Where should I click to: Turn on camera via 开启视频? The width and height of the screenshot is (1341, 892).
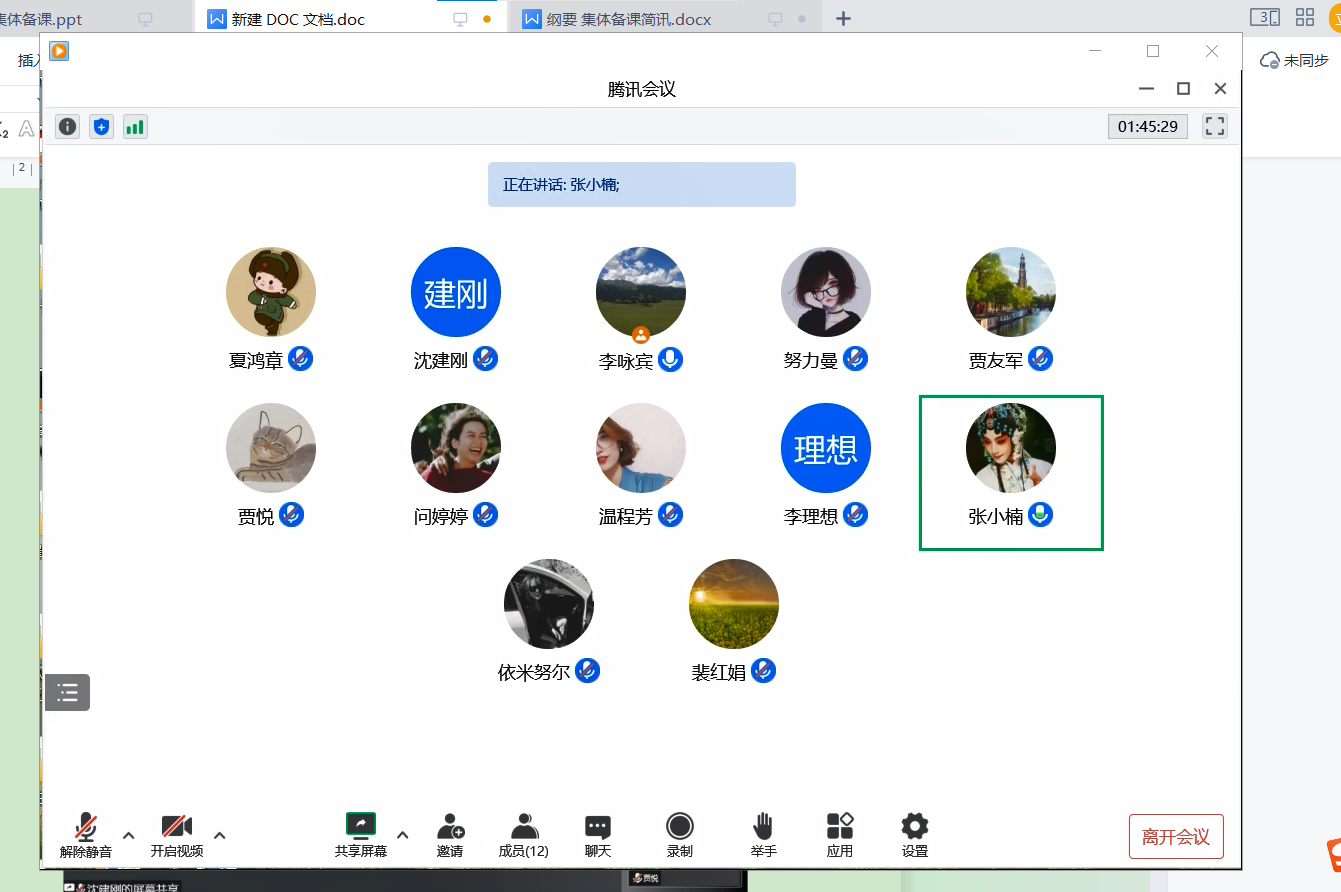(x=177, y=835)
